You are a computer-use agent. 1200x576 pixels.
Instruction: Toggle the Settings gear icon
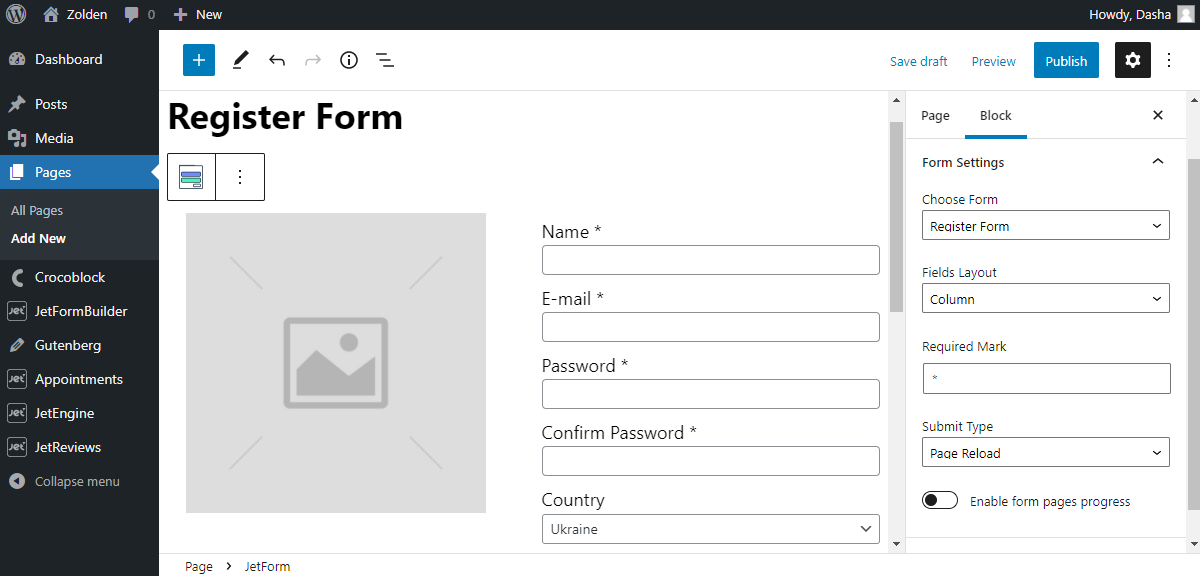click(x=1132, y=60)
